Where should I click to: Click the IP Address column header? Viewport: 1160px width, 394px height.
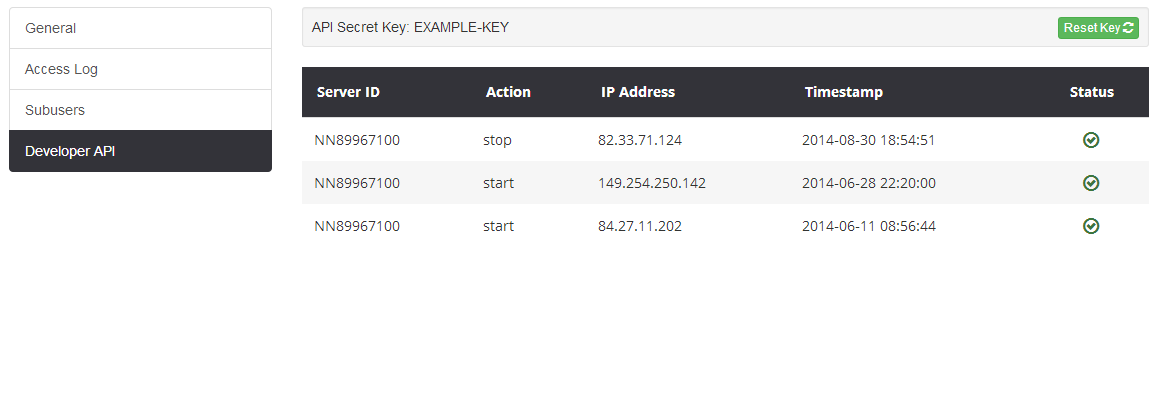pos(638,92)
